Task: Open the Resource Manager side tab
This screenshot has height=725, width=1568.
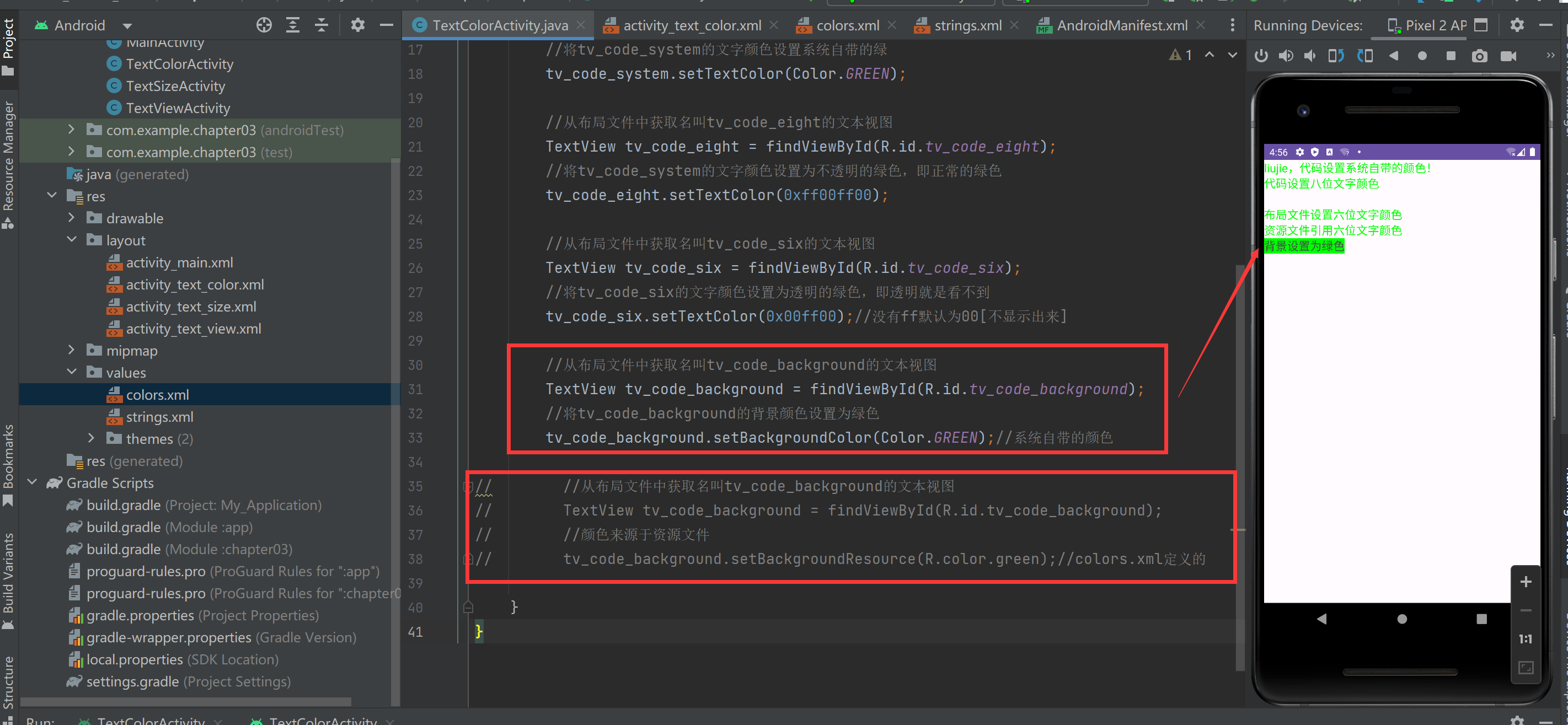Action: tap(8, 164)
